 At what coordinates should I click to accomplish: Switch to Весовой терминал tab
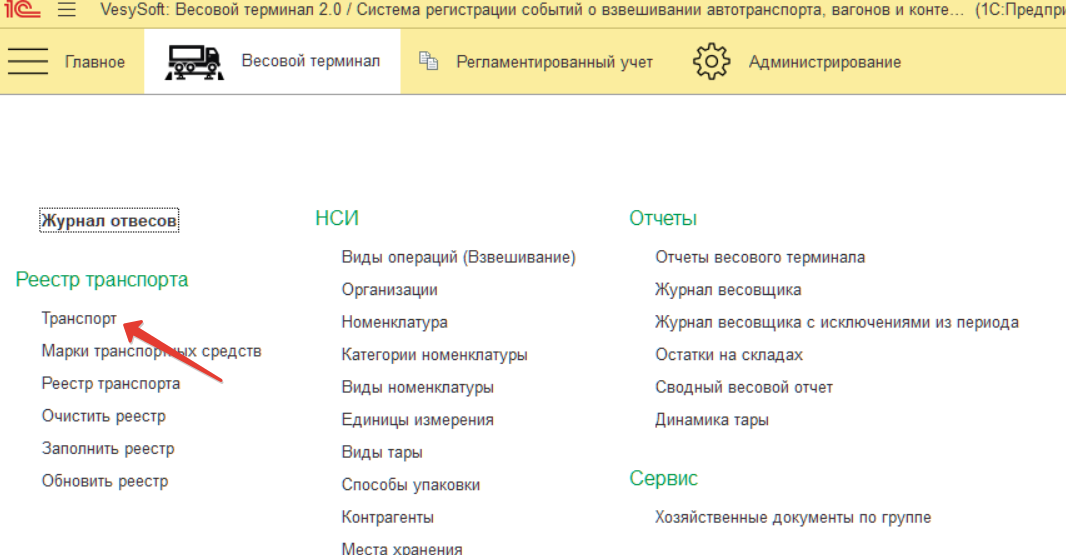(x=310, y=62)
